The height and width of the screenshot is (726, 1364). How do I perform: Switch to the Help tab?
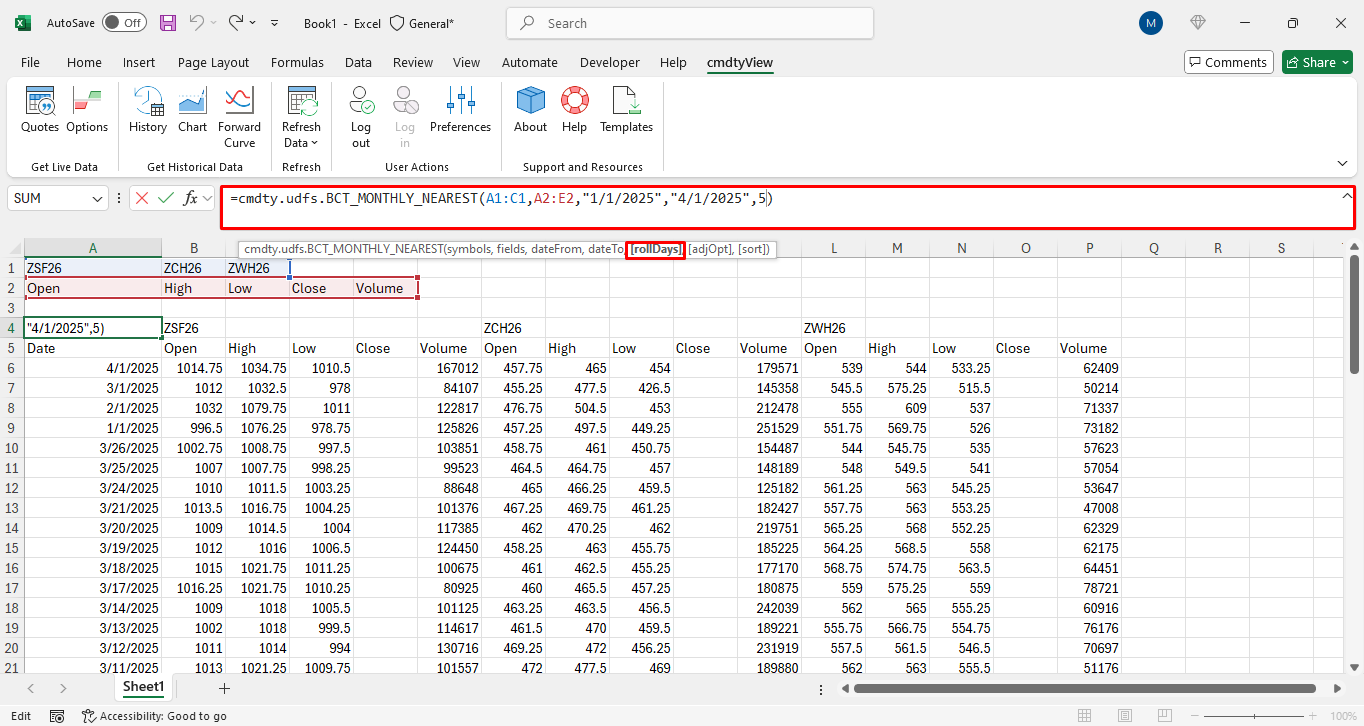point(673,62)
